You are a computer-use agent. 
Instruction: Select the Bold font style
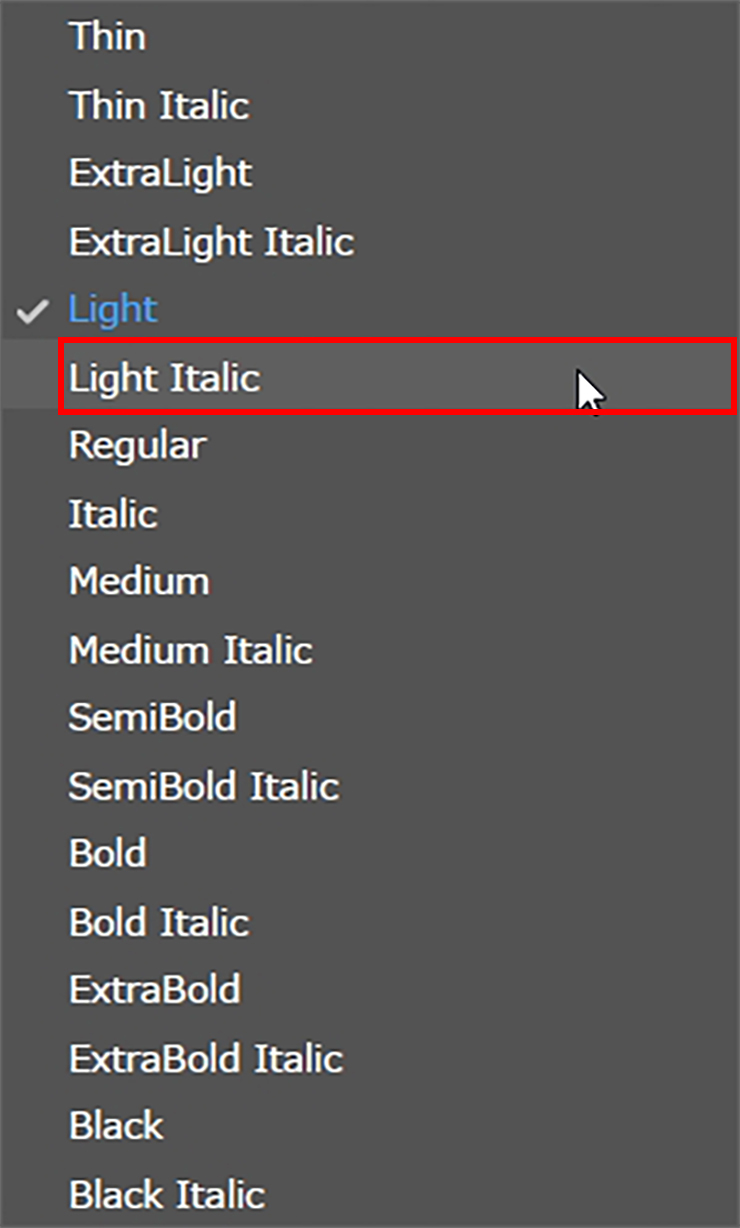point(108,854)
